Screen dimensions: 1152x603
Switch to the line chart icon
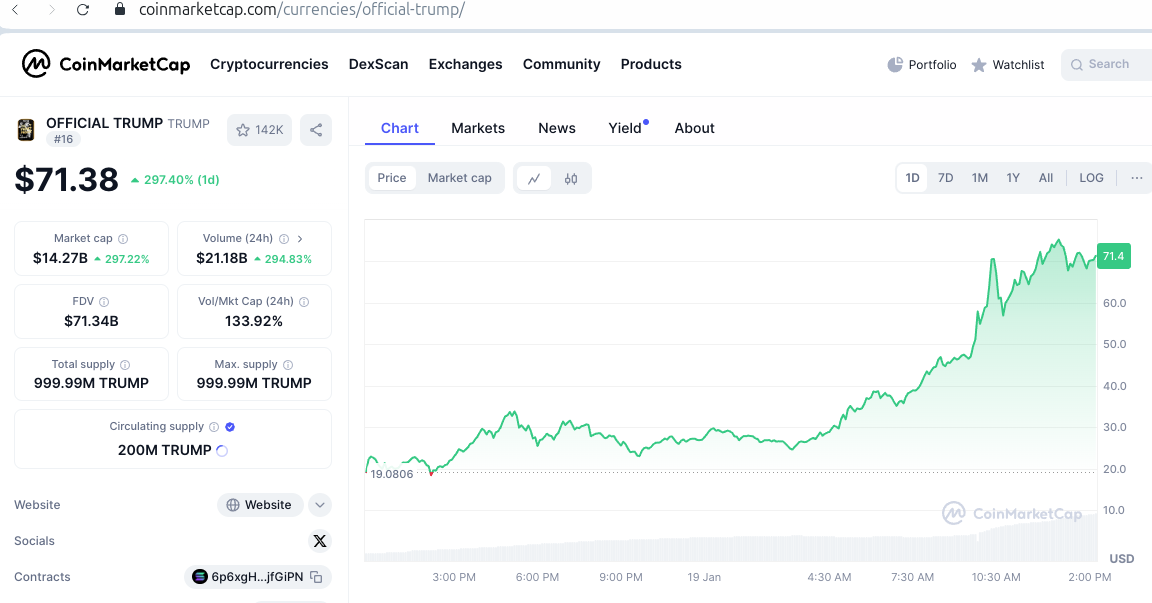[534, 178]
